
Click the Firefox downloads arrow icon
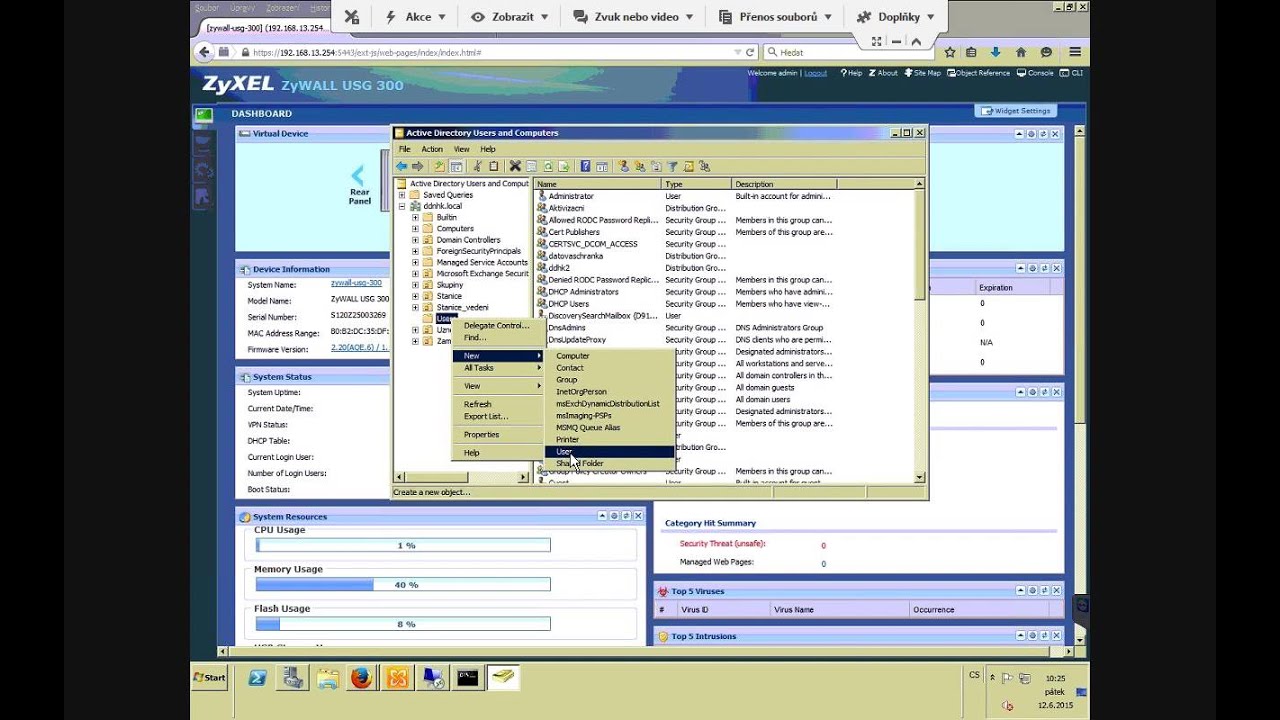pyautogui.click(x=996, y=52)
